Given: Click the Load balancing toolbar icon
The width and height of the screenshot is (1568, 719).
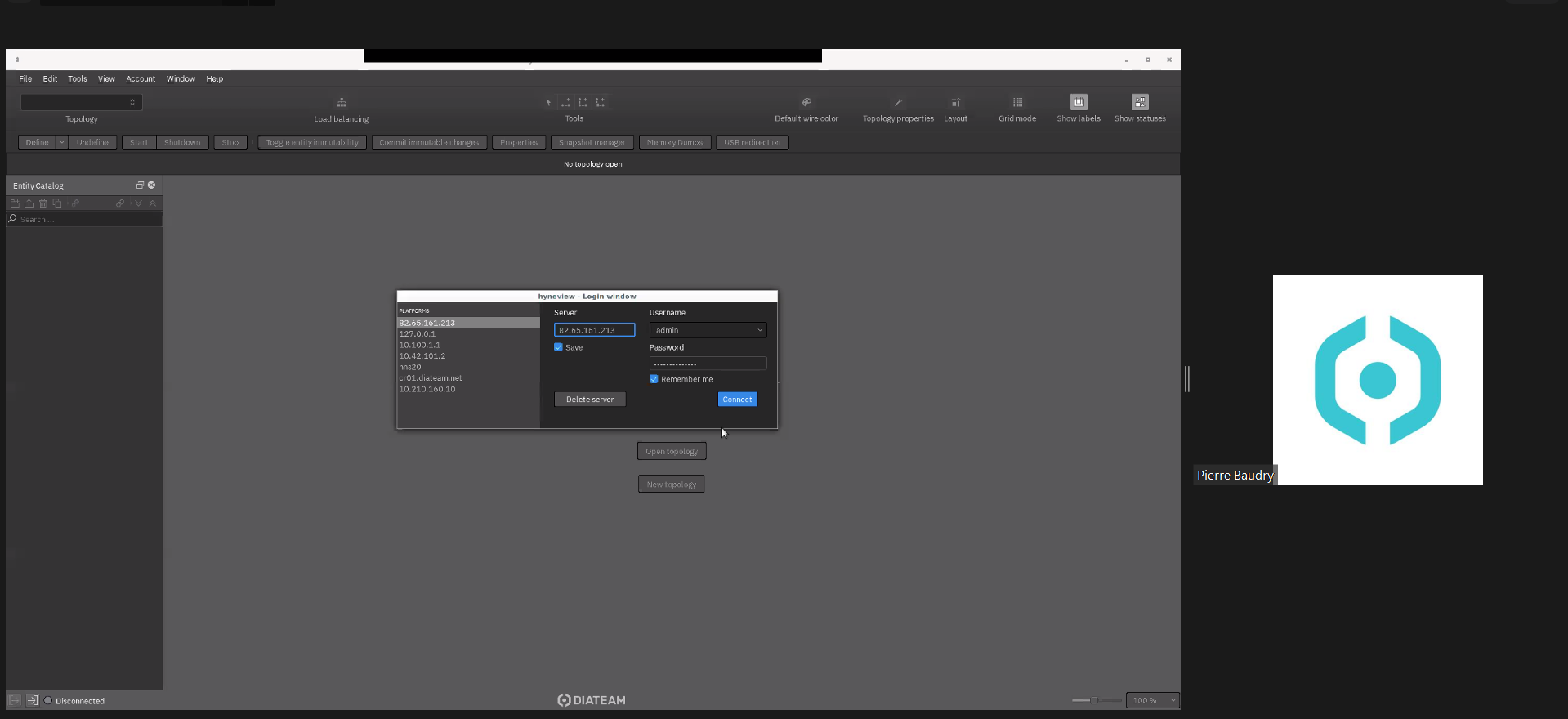Looking at the screenshot, I should [342, 103].
